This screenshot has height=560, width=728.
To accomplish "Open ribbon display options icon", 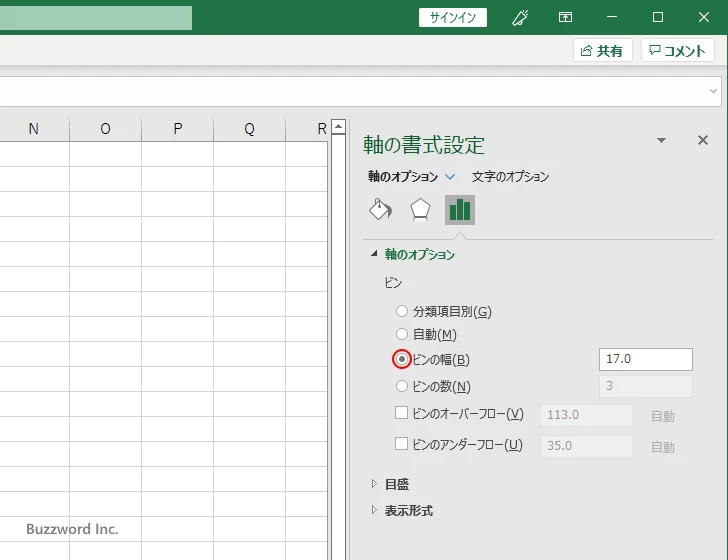I will point(566,17).
